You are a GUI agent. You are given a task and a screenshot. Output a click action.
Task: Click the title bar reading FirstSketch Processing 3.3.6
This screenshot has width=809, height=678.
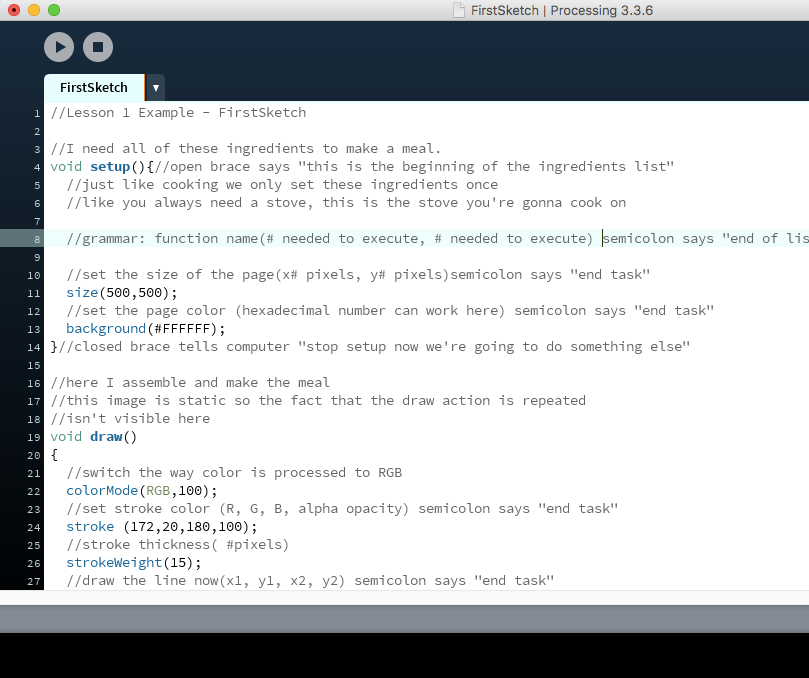[560, 10]
